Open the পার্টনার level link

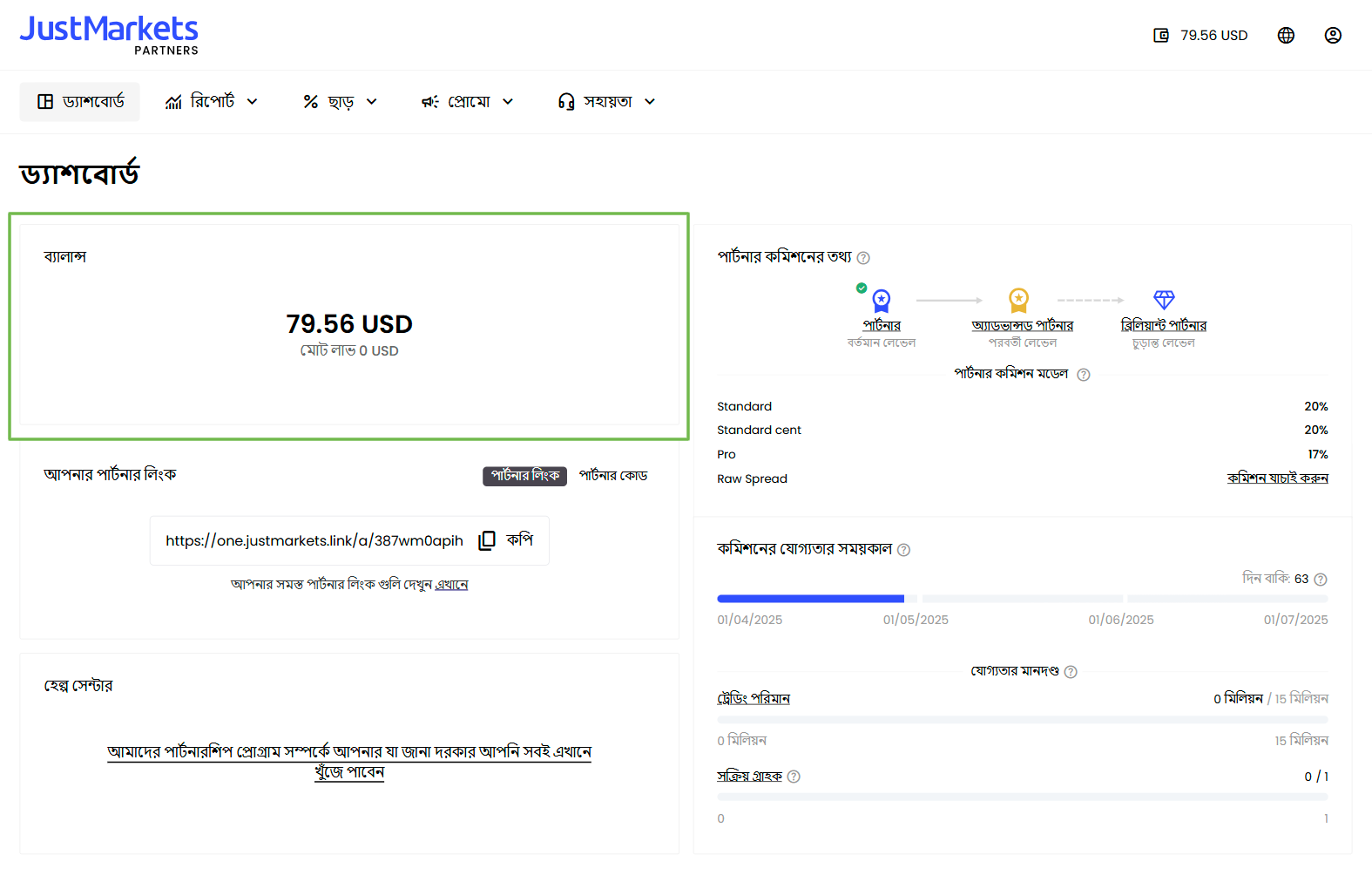882,326
